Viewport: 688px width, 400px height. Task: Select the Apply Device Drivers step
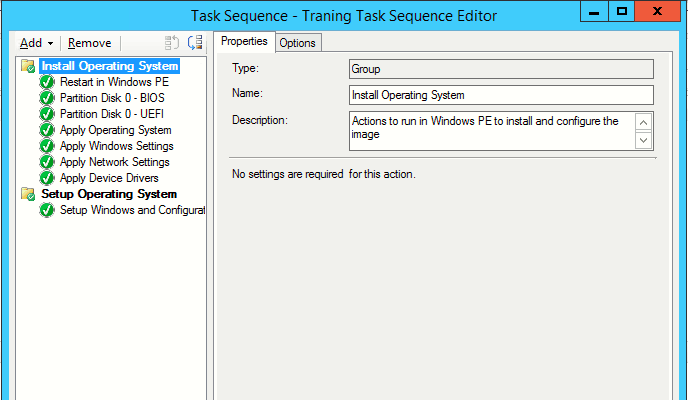109,178
